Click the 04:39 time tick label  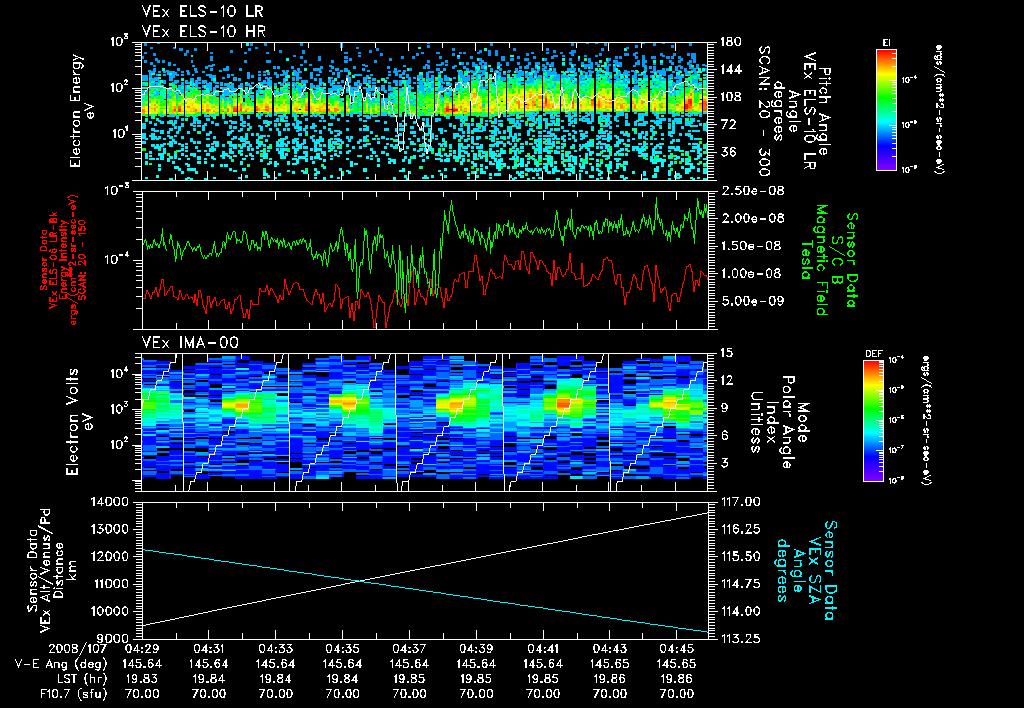point(475,650)
